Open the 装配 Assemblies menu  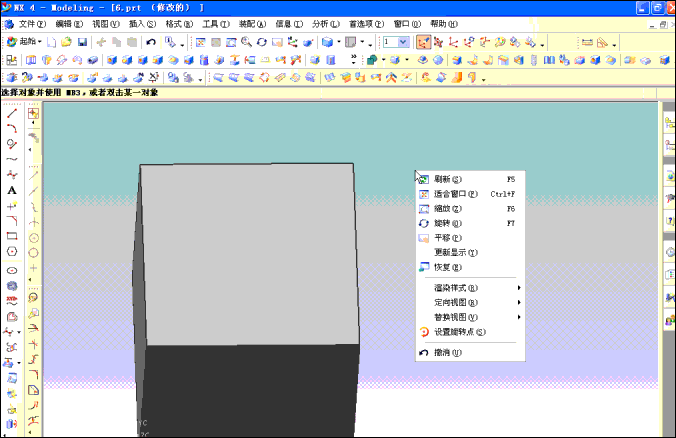point(252,24)
